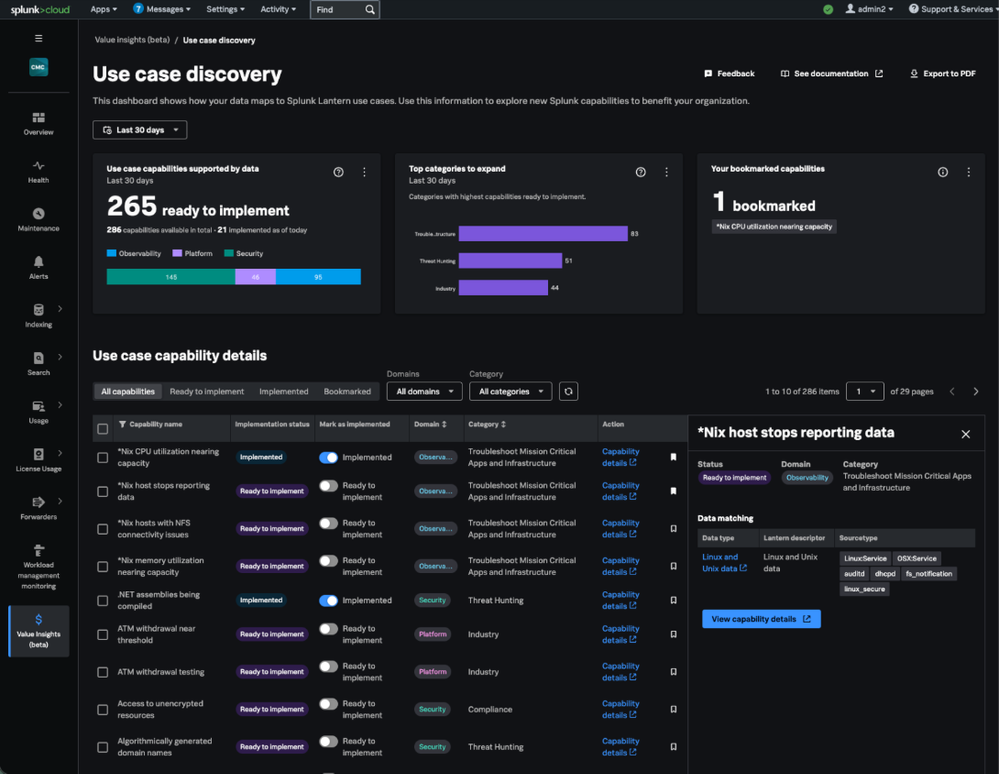The image size is (999, 774).
Task: Click Export to PDF
Action: 943,74
